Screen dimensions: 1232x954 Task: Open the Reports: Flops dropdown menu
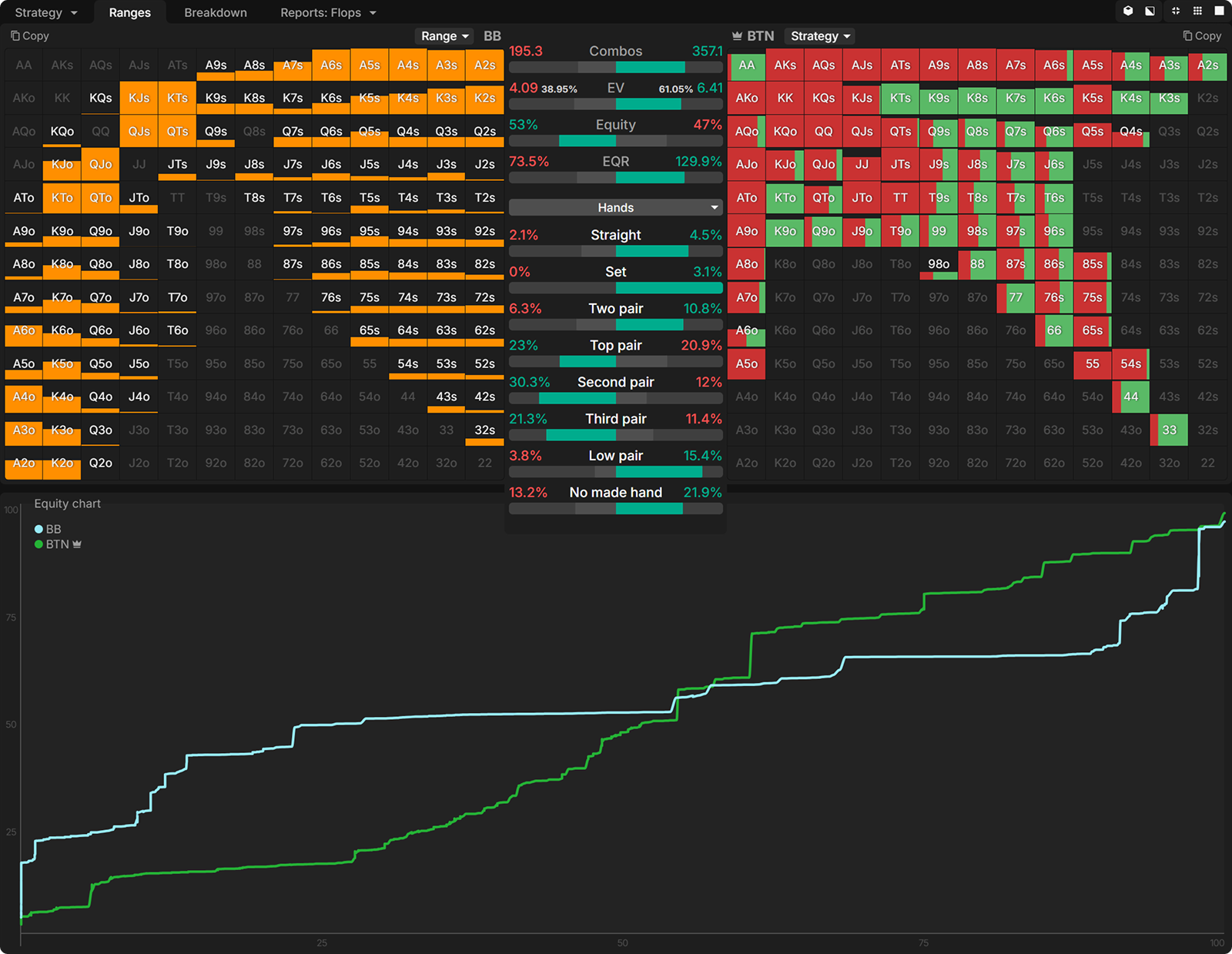[328, 13]
